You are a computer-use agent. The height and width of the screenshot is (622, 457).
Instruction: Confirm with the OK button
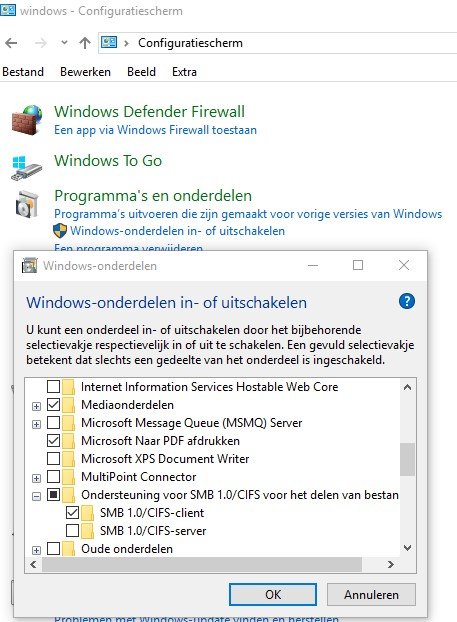point(273,594)
